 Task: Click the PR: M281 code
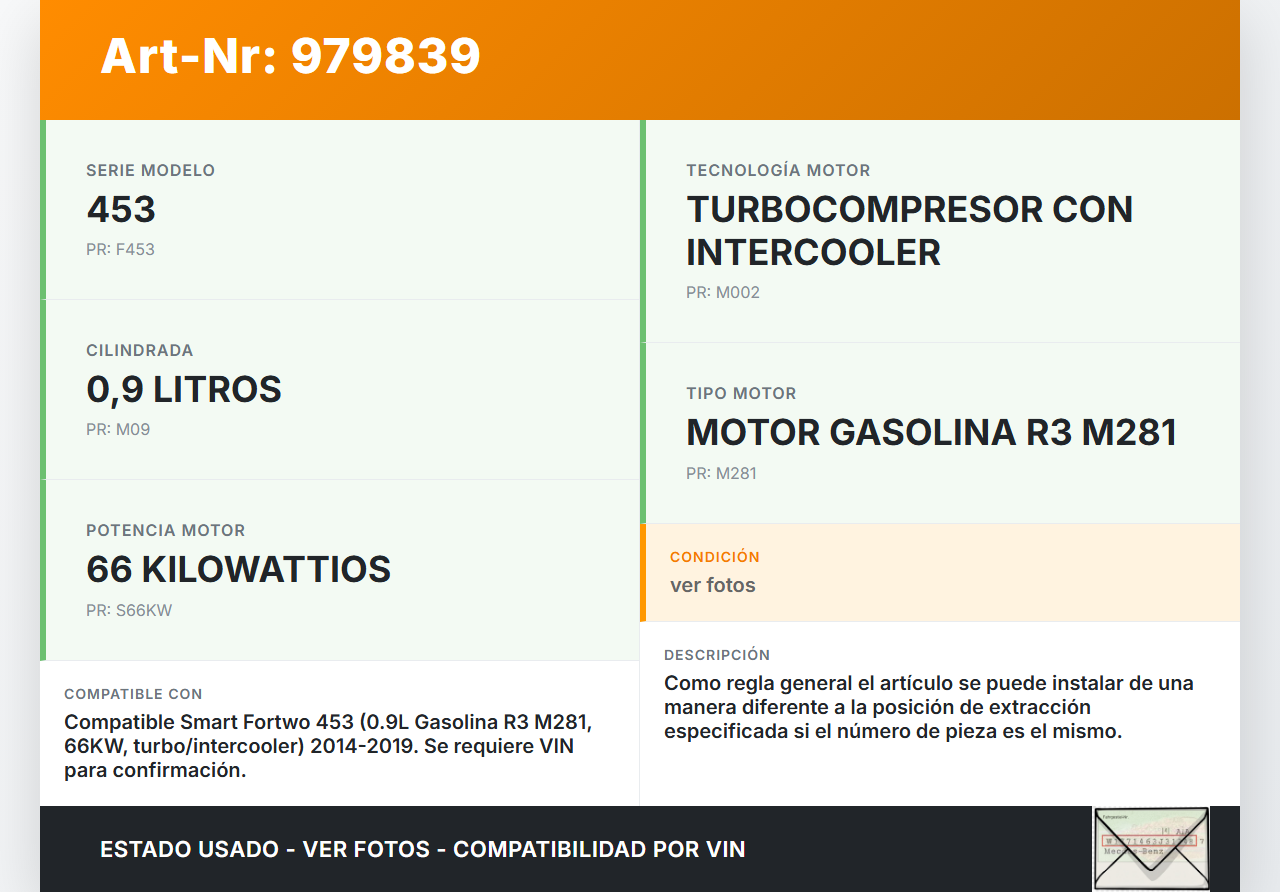point(721,473)
